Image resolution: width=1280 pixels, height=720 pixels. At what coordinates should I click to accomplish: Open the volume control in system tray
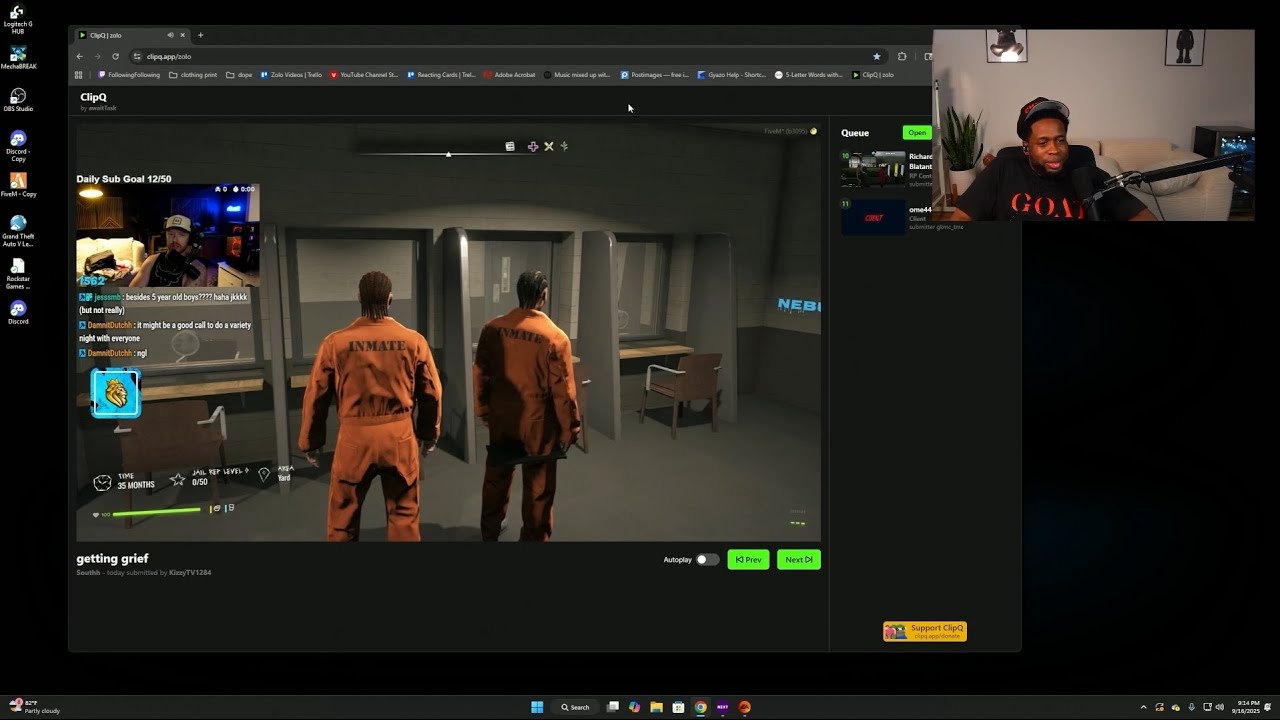[1219, 707]
